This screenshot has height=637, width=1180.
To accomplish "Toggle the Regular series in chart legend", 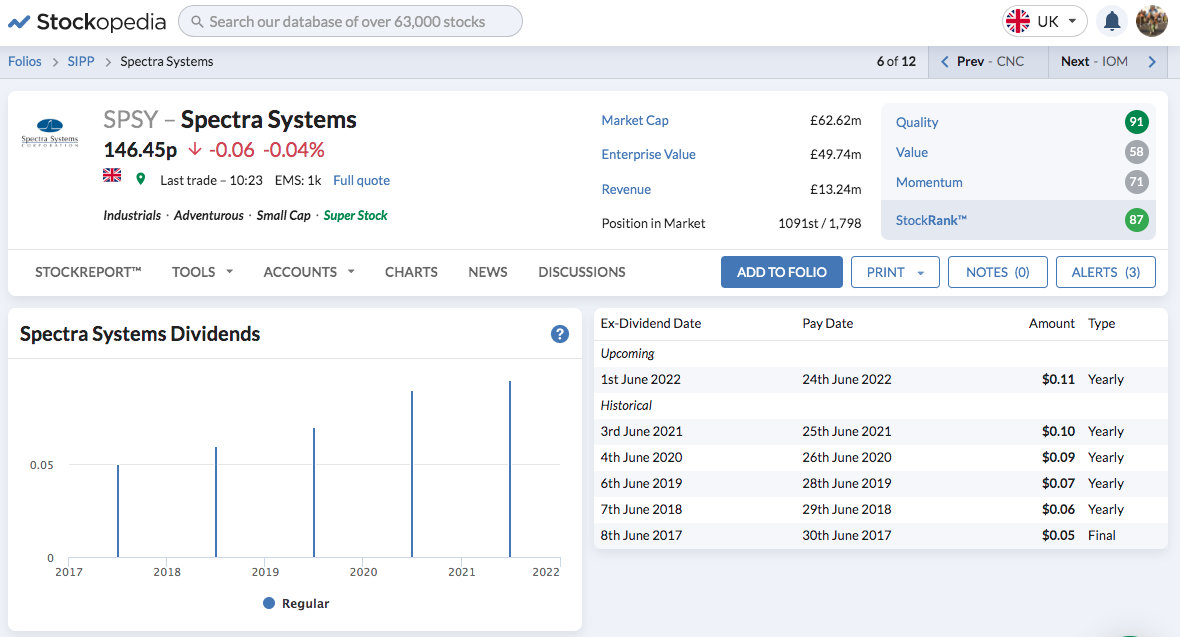I will coord(296,603).
